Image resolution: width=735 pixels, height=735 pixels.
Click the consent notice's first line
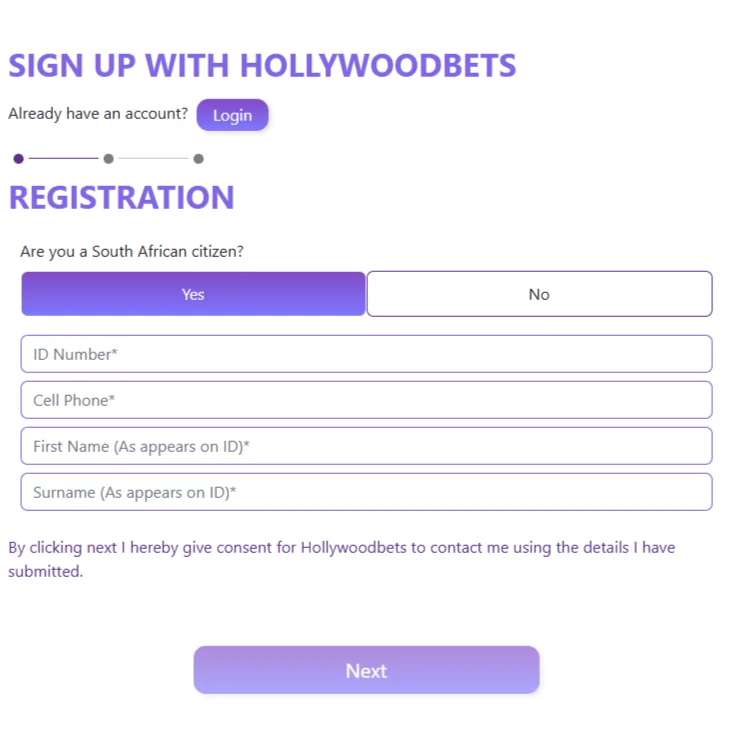[341, 547]
